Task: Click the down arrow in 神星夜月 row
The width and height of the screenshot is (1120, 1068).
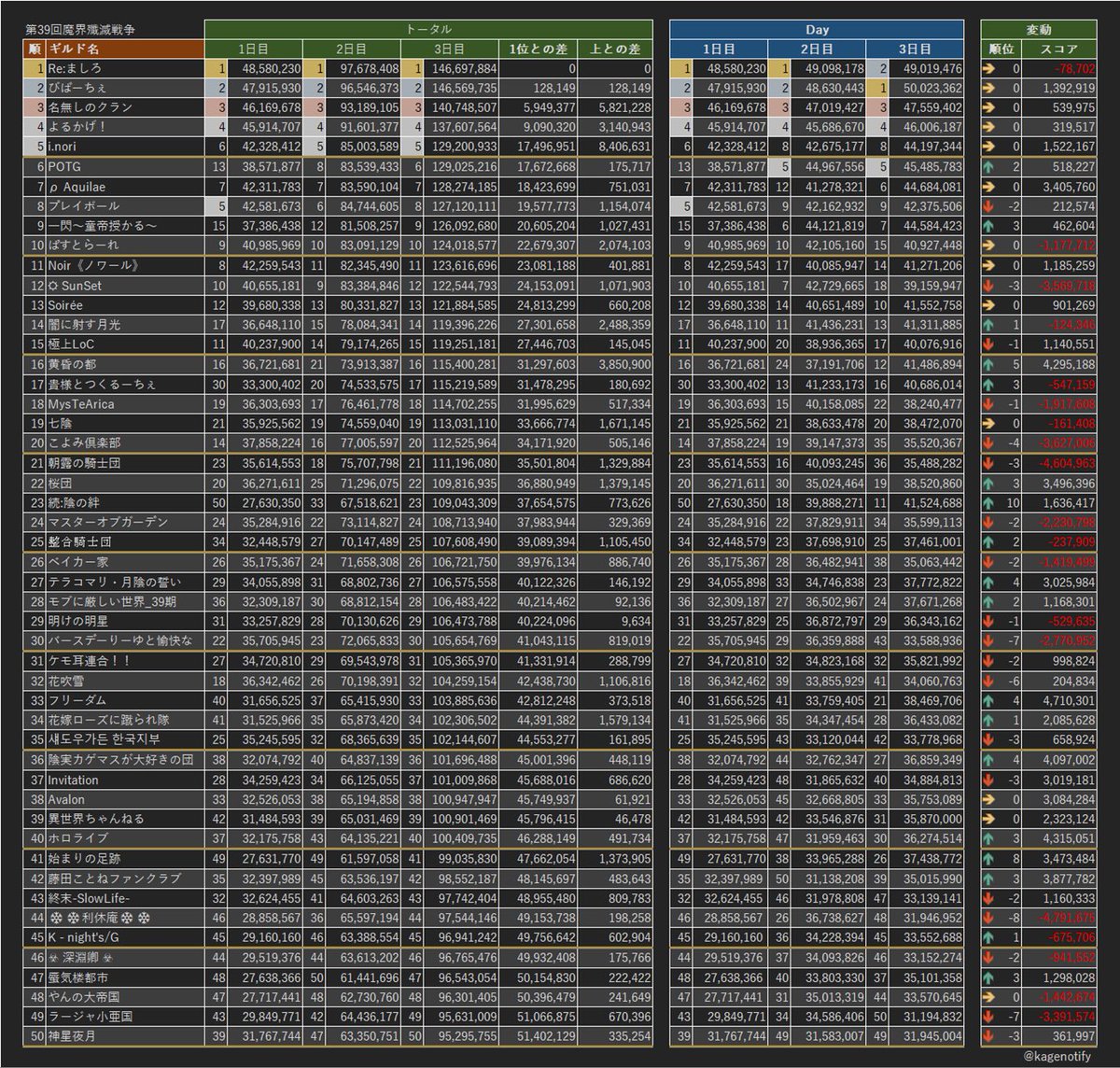Action: 989,1036
